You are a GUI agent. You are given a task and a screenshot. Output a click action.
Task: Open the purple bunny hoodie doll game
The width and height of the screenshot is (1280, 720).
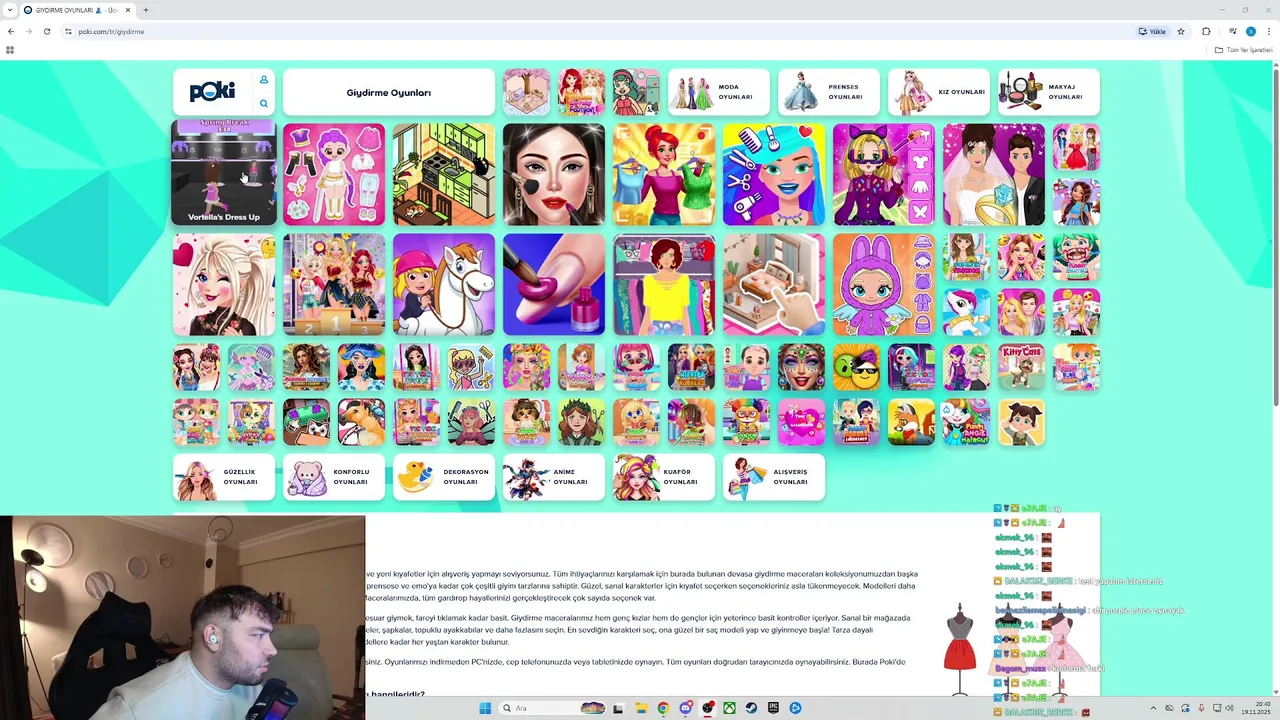(884, 285)
